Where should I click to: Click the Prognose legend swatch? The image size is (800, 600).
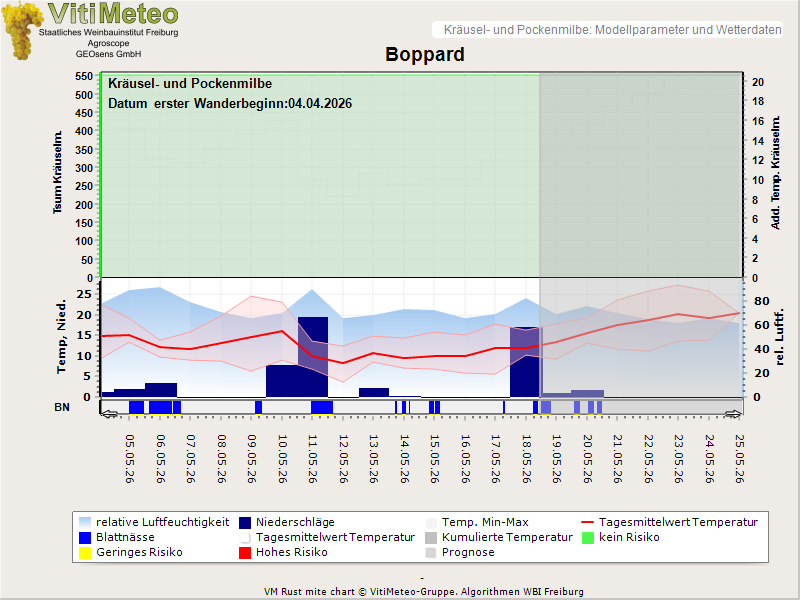[431, 553]
